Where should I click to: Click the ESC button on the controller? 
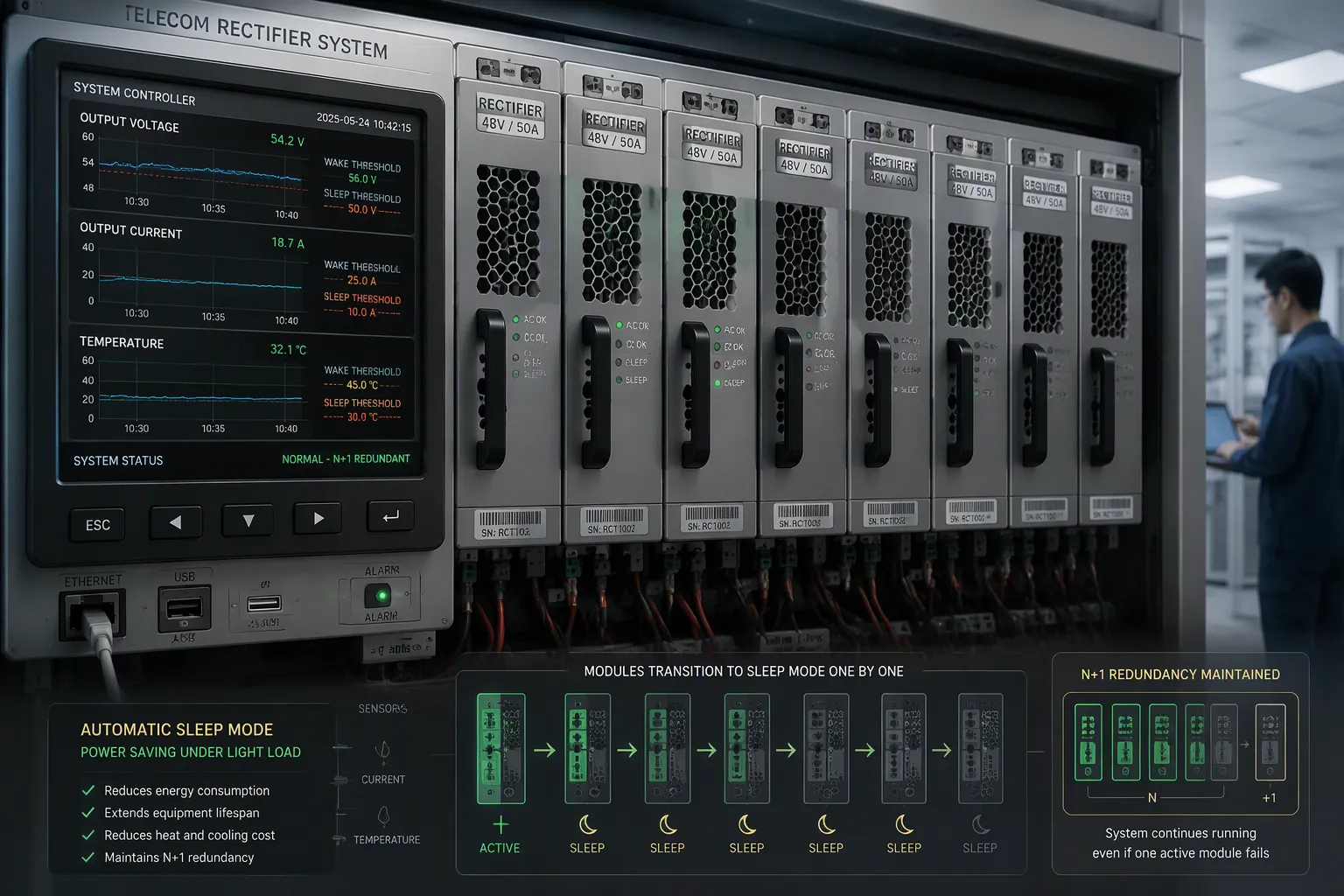pos(98,525)
